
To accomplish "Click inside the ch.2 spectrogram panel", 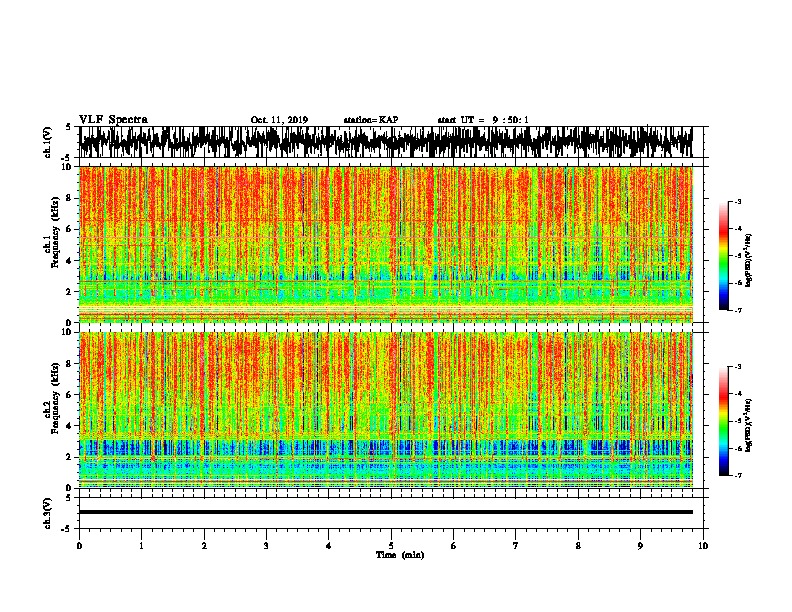I will tap(385, 410).
